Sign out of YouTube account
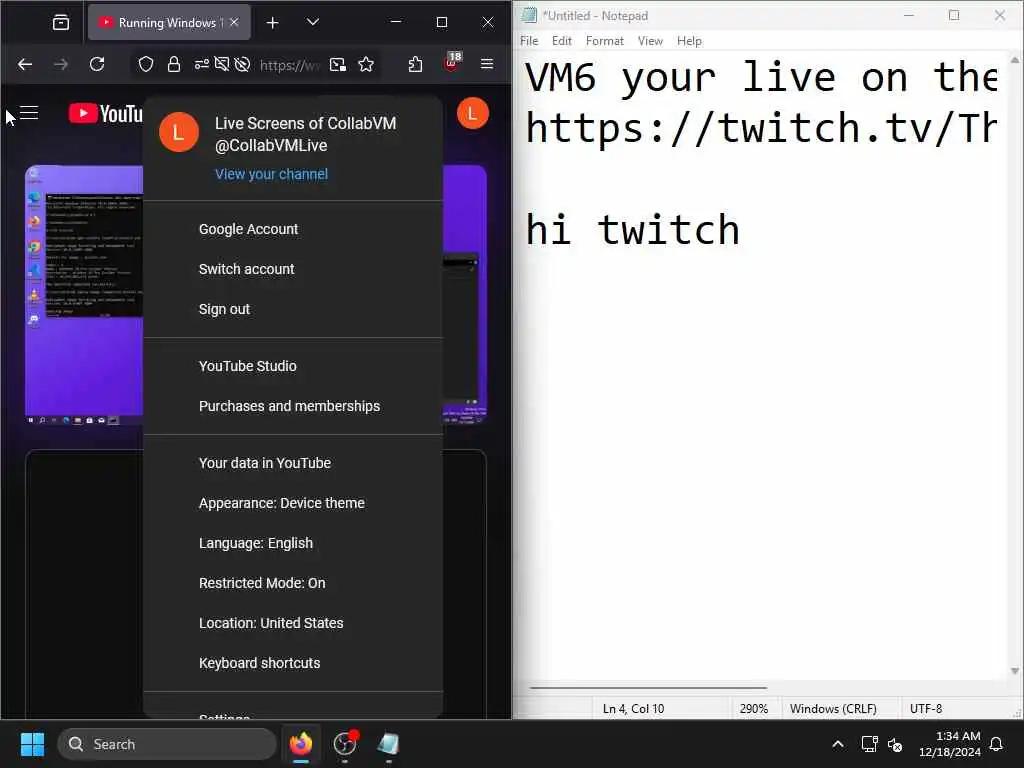Screen dimensions: 1024x768 tap(293, 309)
